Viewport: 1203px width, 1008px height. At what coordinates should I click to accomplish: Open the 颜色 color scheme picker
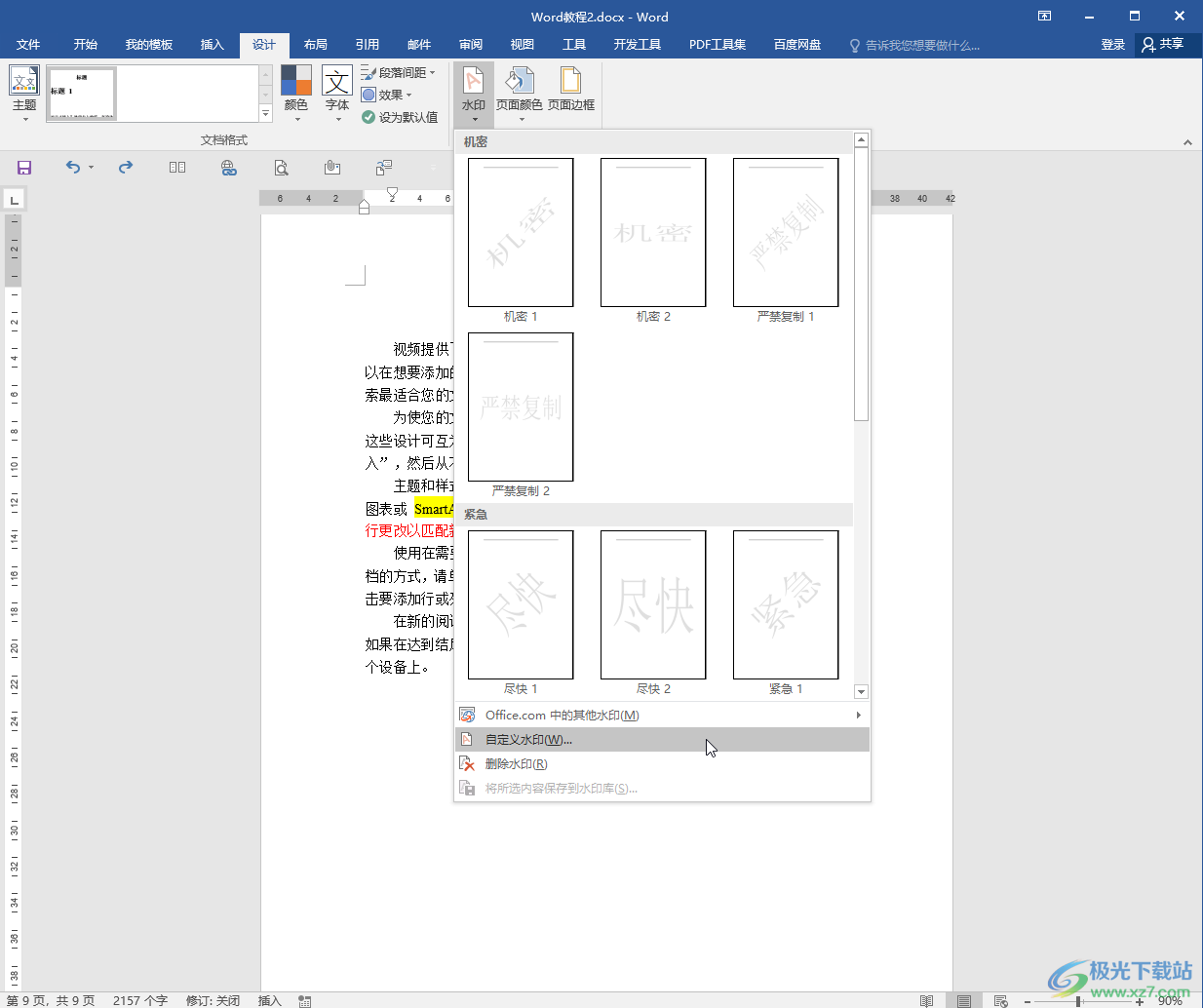(296, 94)
